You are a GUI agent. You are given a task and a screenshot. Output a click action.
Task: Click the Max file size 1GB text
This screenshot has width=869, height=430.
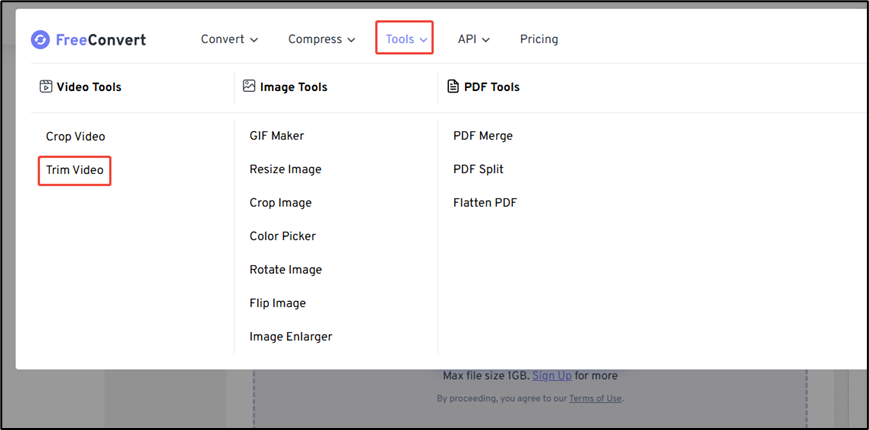coord(486,376)
